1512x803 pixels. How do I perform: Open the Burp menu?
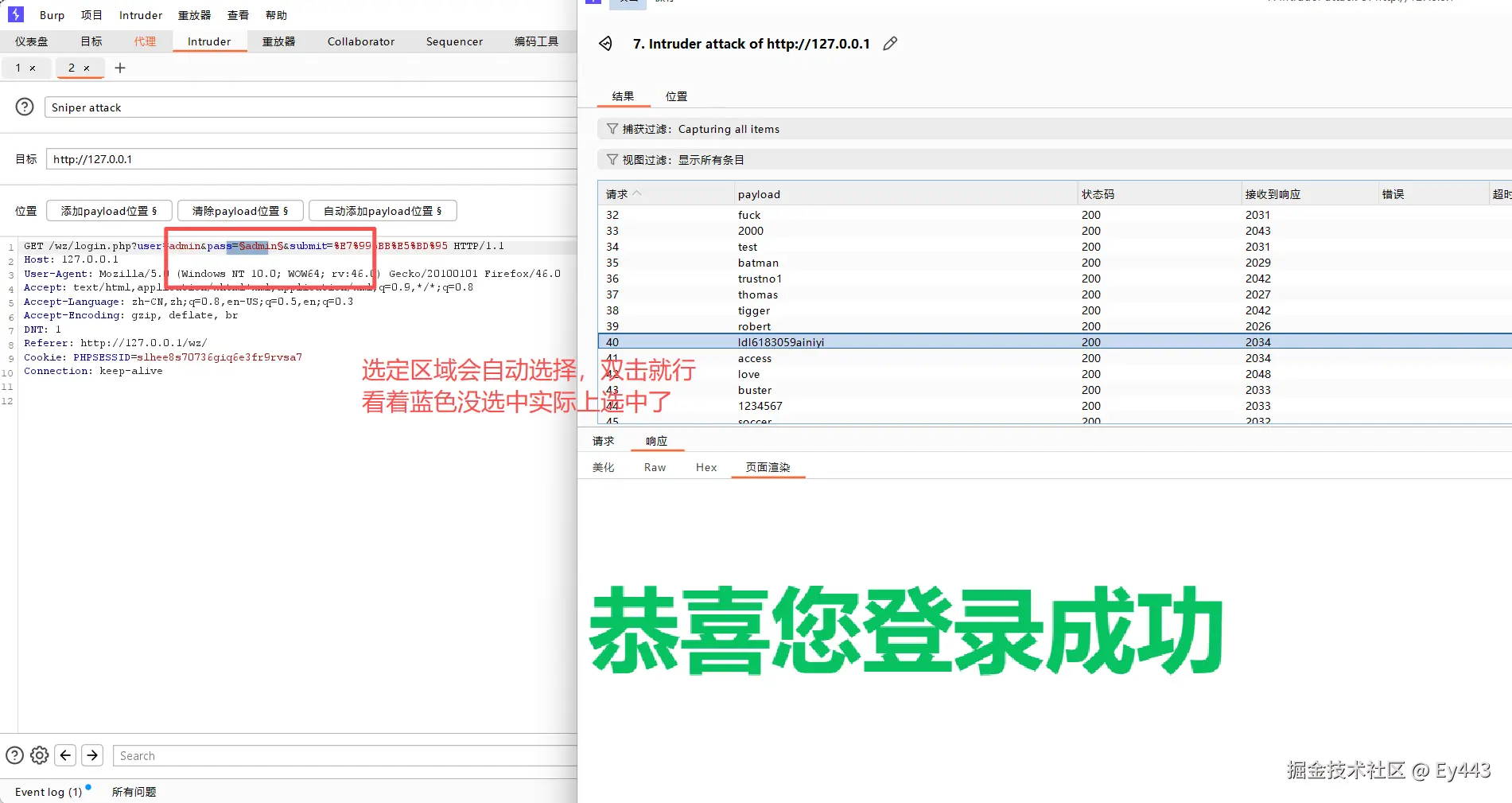[x=52, y=15]
